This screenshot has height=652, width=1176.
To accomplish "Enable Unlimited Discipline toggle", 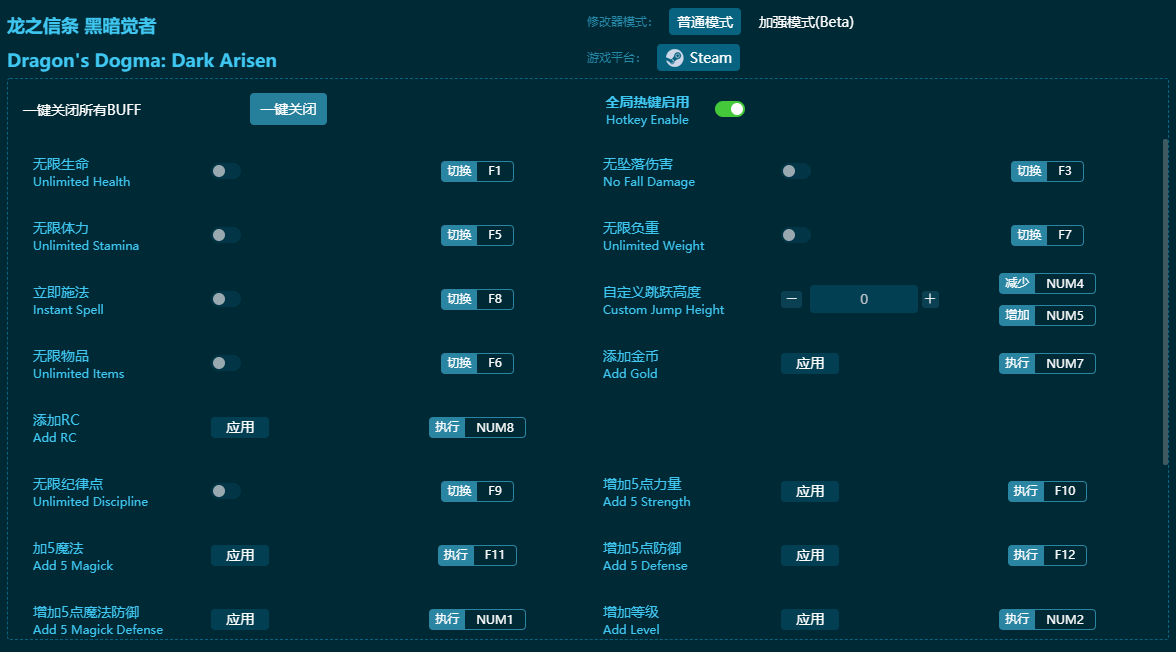I will pyautogui.click(x=226, y=491).
